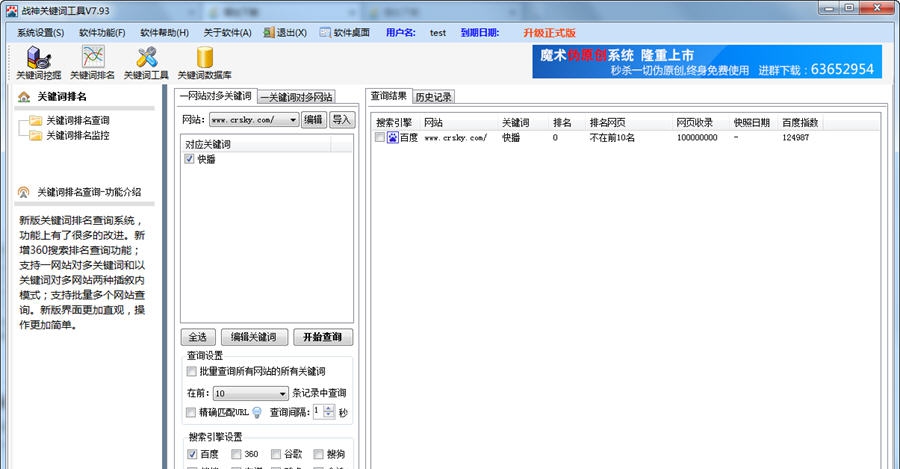Click the home icon beside 关键词排名
900x469 pixels.
coord(24,96)
